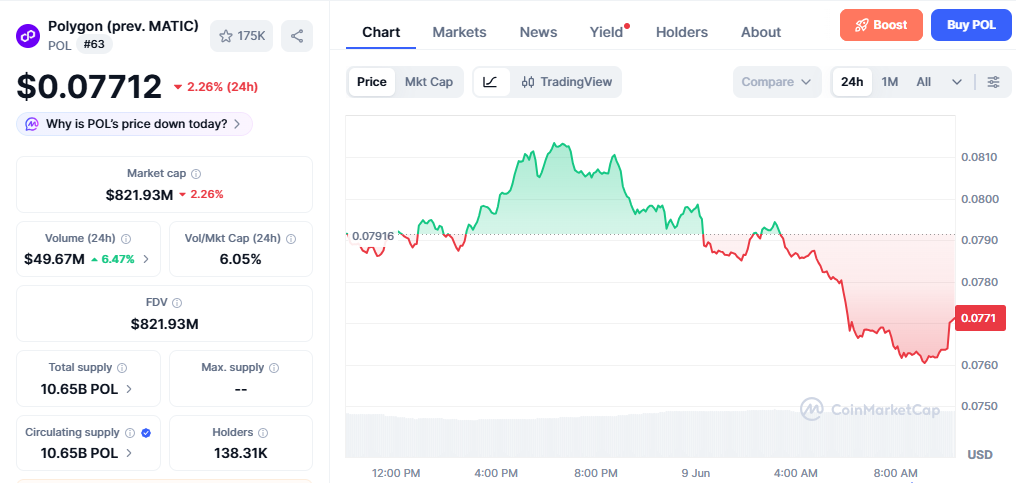Click the $49.67M volume value

click(54, 259)
